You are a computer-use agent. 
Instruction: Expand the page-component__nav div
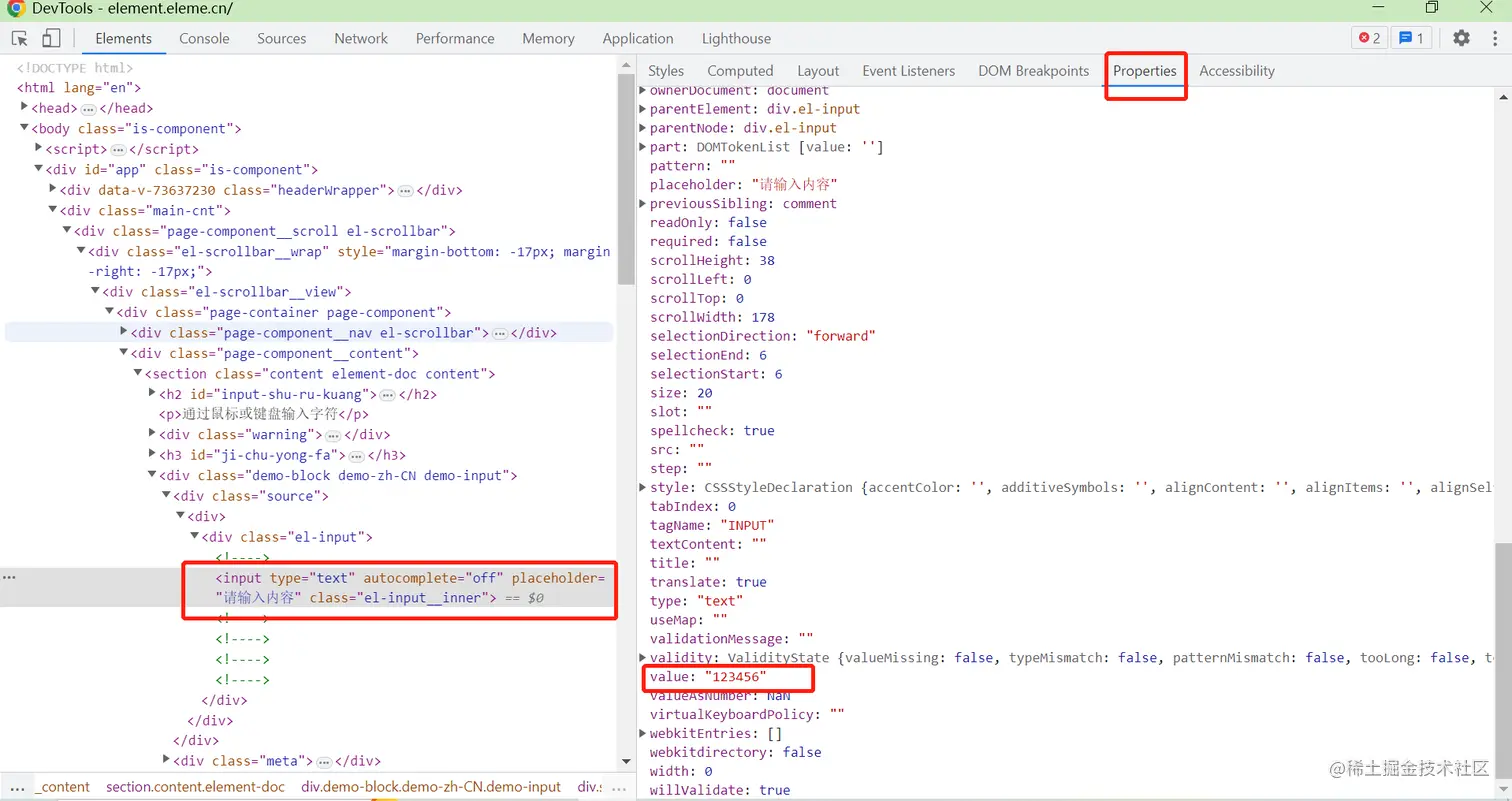[124, 332]
